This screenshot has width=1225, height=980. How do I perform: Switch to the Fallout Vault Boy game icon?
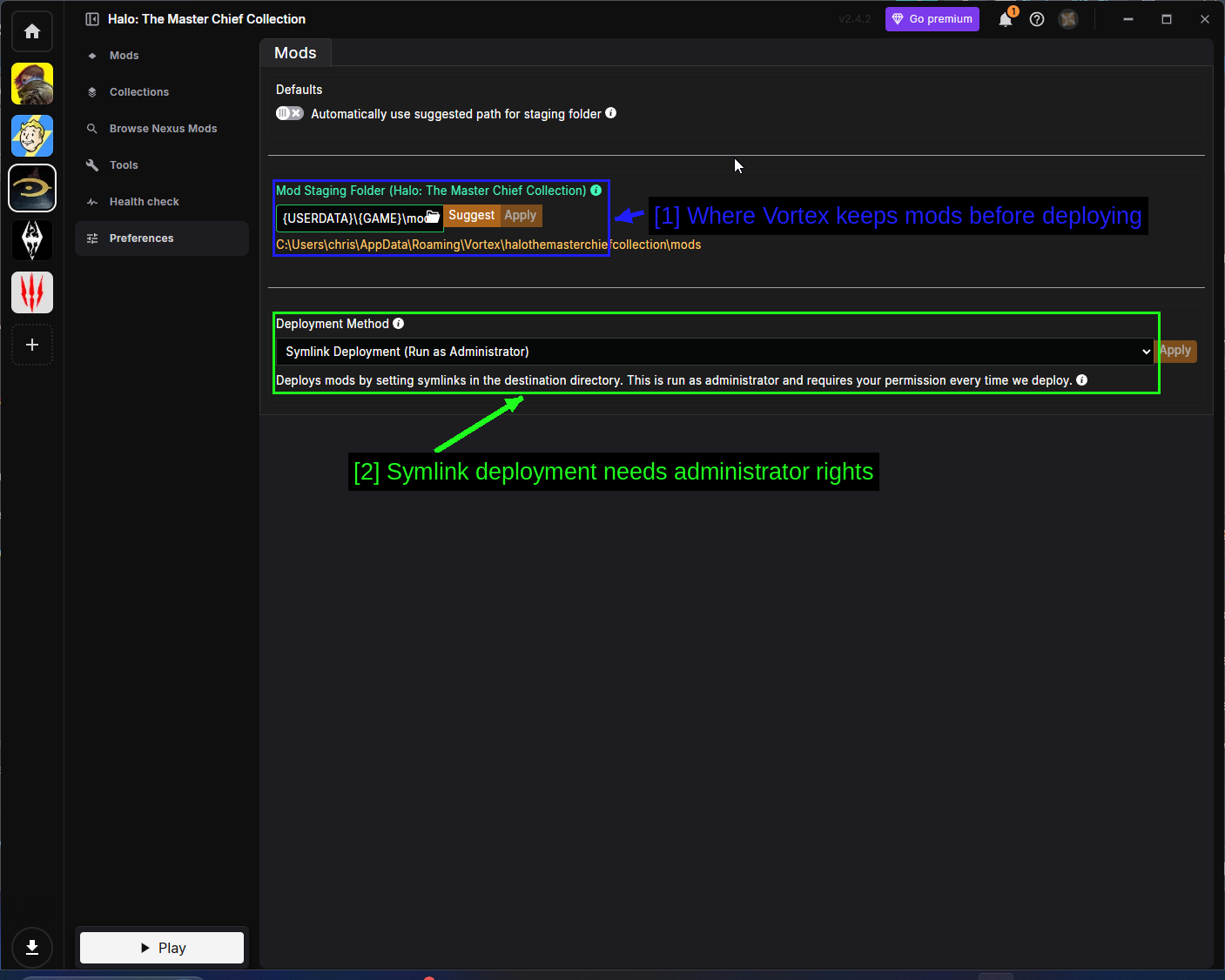32,136
